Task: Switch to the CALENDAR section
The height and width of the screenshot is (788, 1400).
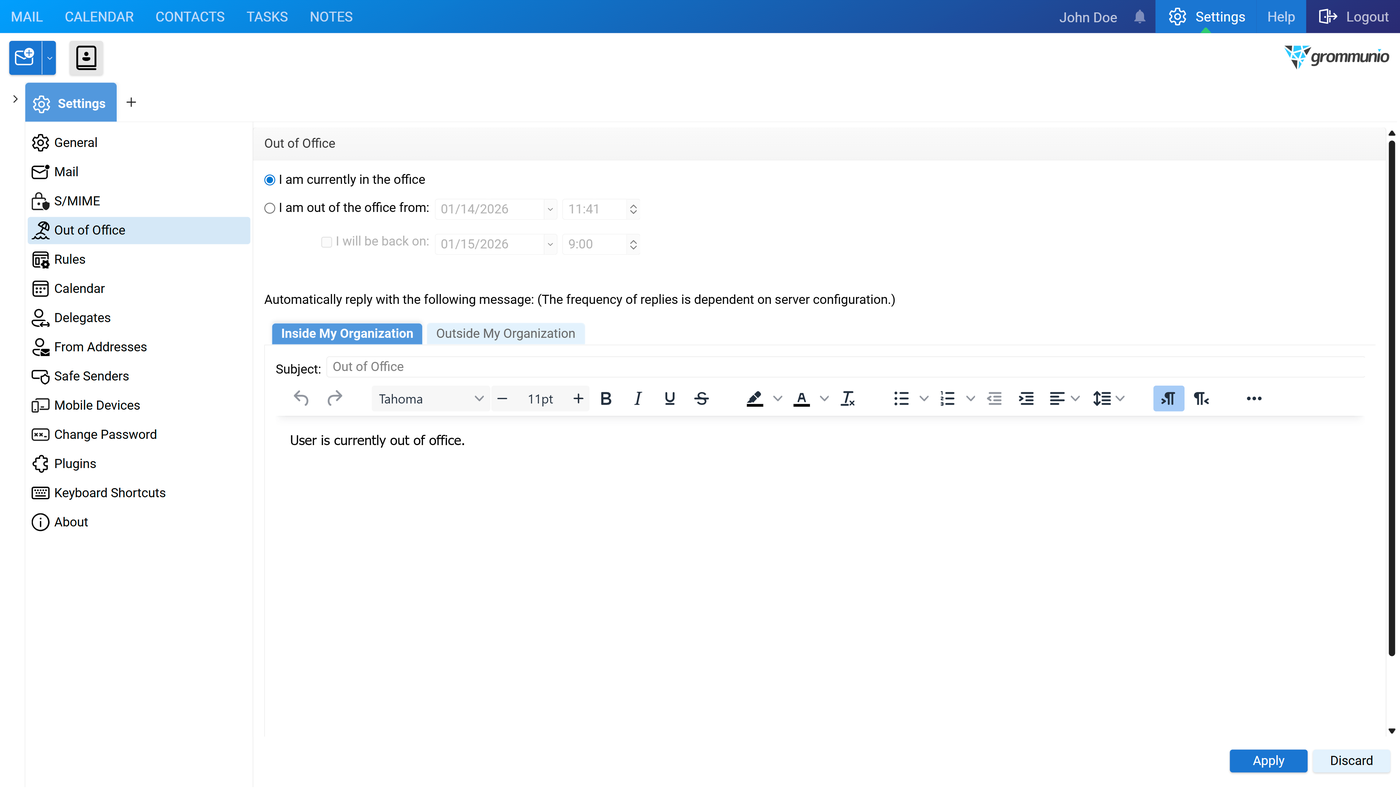Action: pos(99,17)
